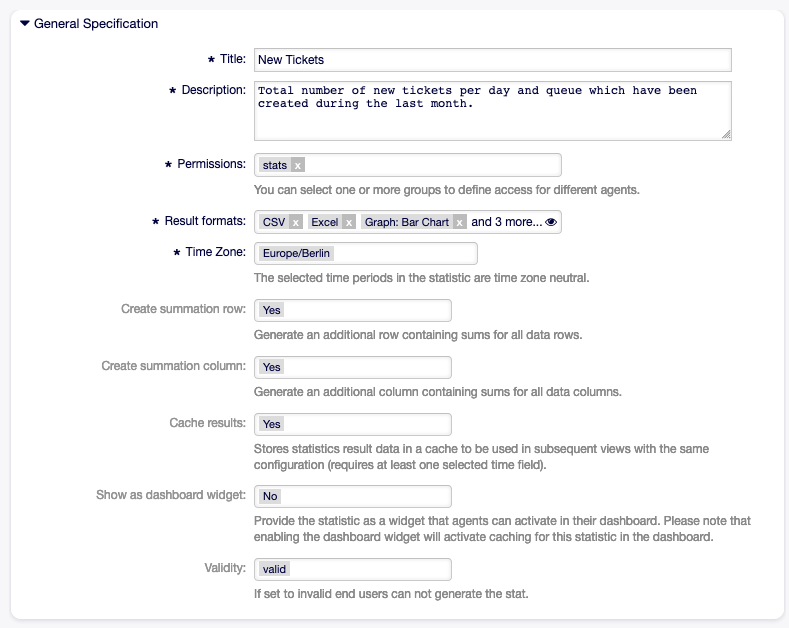Image resolution: width=789 pixels, height=628 pixels.
Task: Show all selected result formats (eye icon)
Action: pos(551,222)
